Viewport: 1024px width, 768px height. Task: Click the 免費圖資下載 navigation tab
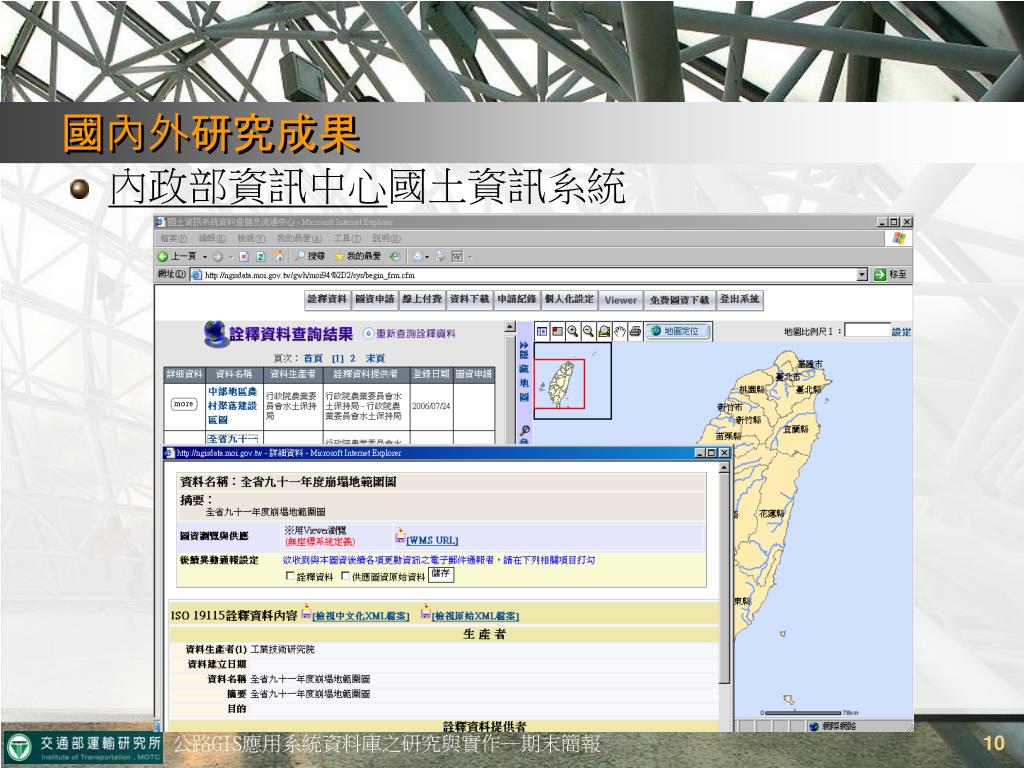click(x=680, y=300)
